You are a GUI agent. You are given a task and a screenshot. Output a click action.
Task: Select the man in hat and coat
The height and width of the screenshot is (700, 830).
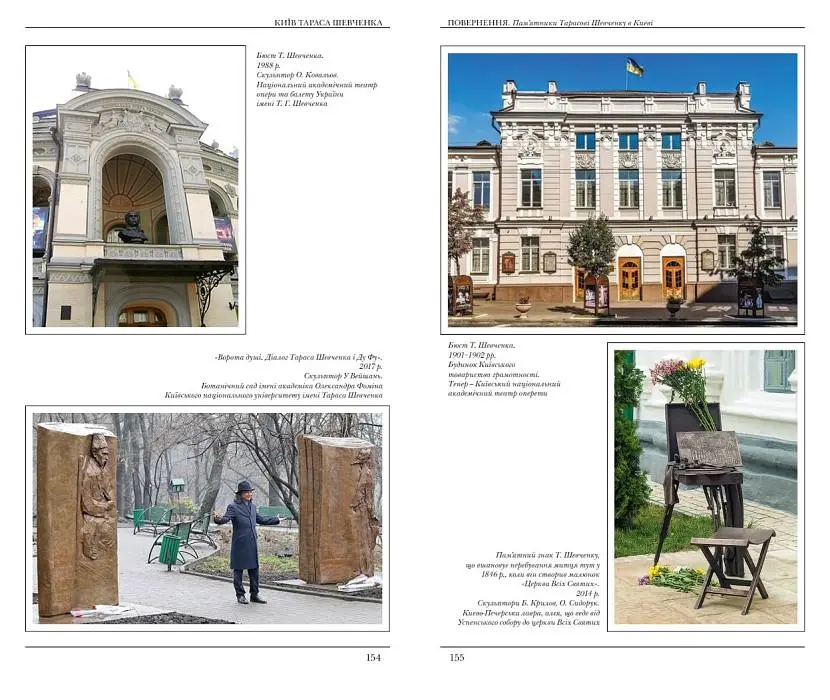point(247,542)
